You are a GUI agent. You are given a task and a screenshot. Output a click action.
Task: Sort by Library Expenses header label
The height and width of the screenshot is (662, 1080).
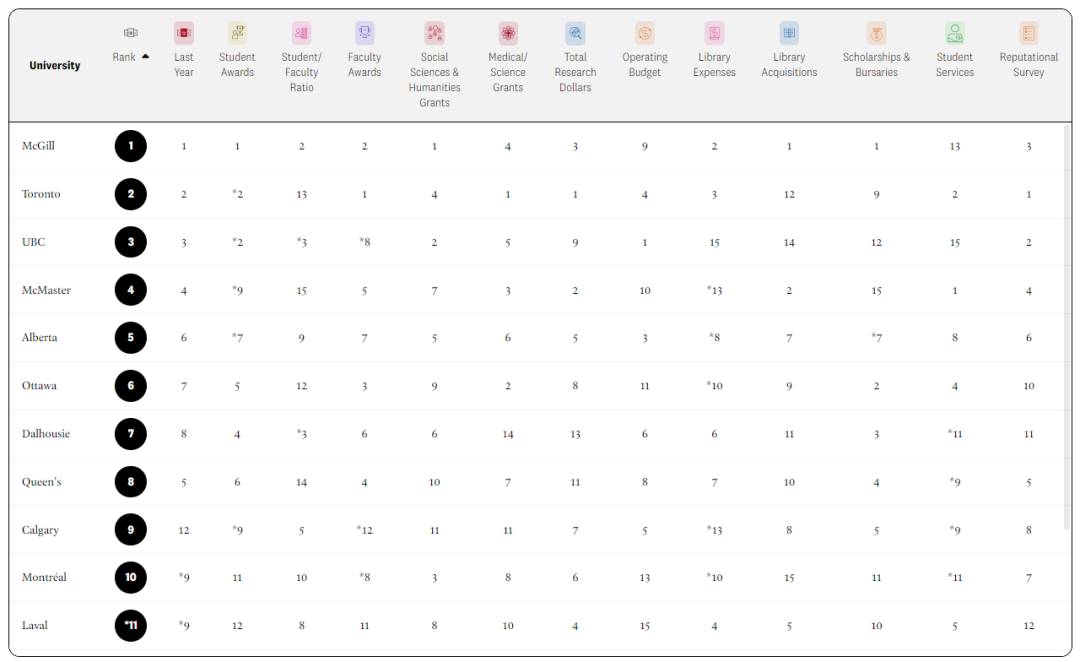pos(714,65)
